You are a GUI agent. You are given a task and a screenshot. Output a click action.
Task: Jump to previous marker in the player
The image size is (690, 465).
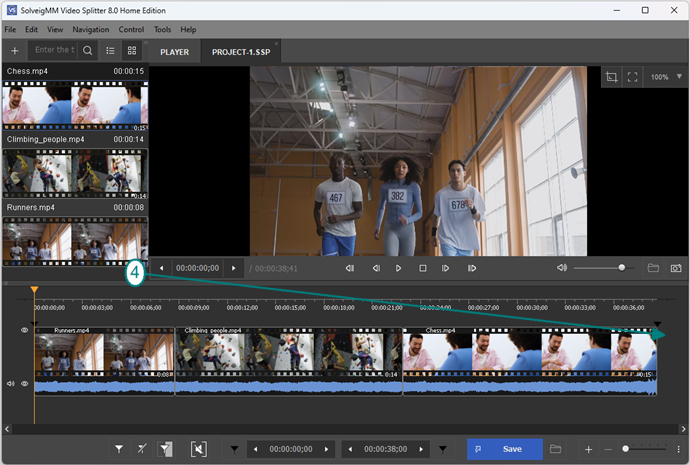coord(350,268)
